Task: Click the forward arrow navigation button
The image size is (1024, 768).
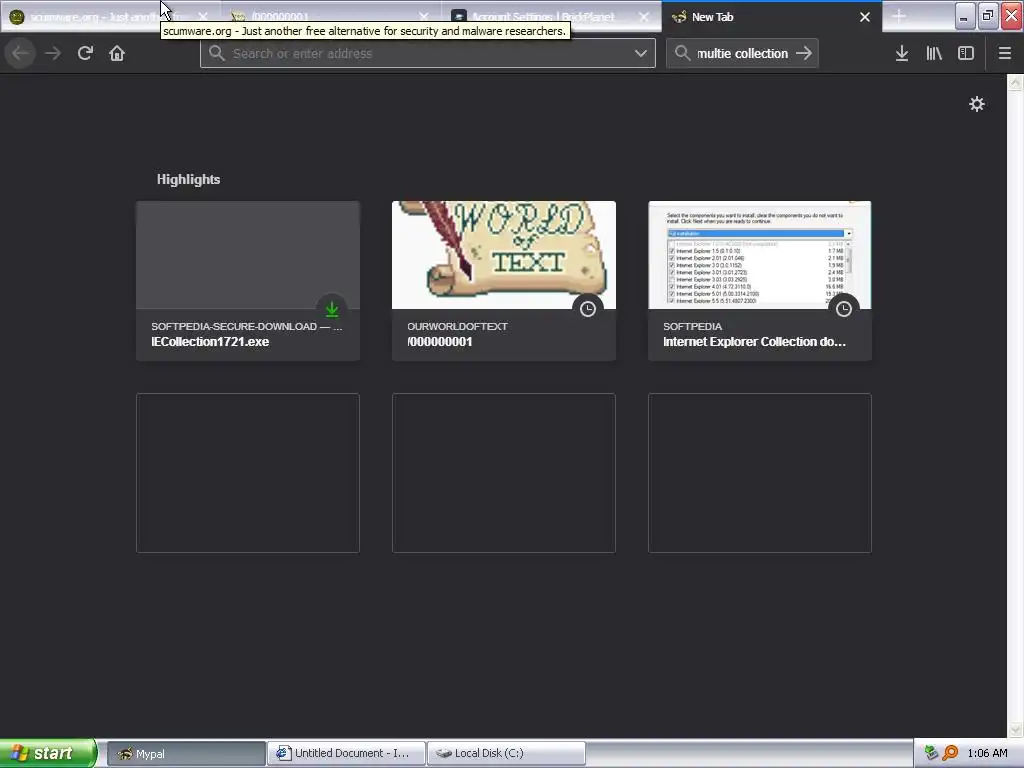Action: click(53, 54)
